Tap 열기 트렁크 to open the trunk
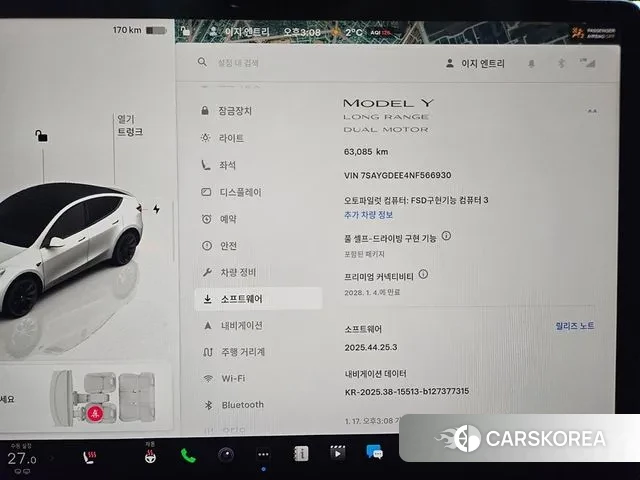The width and height of the screenshot is (640, 480). (x=130, y=125)
